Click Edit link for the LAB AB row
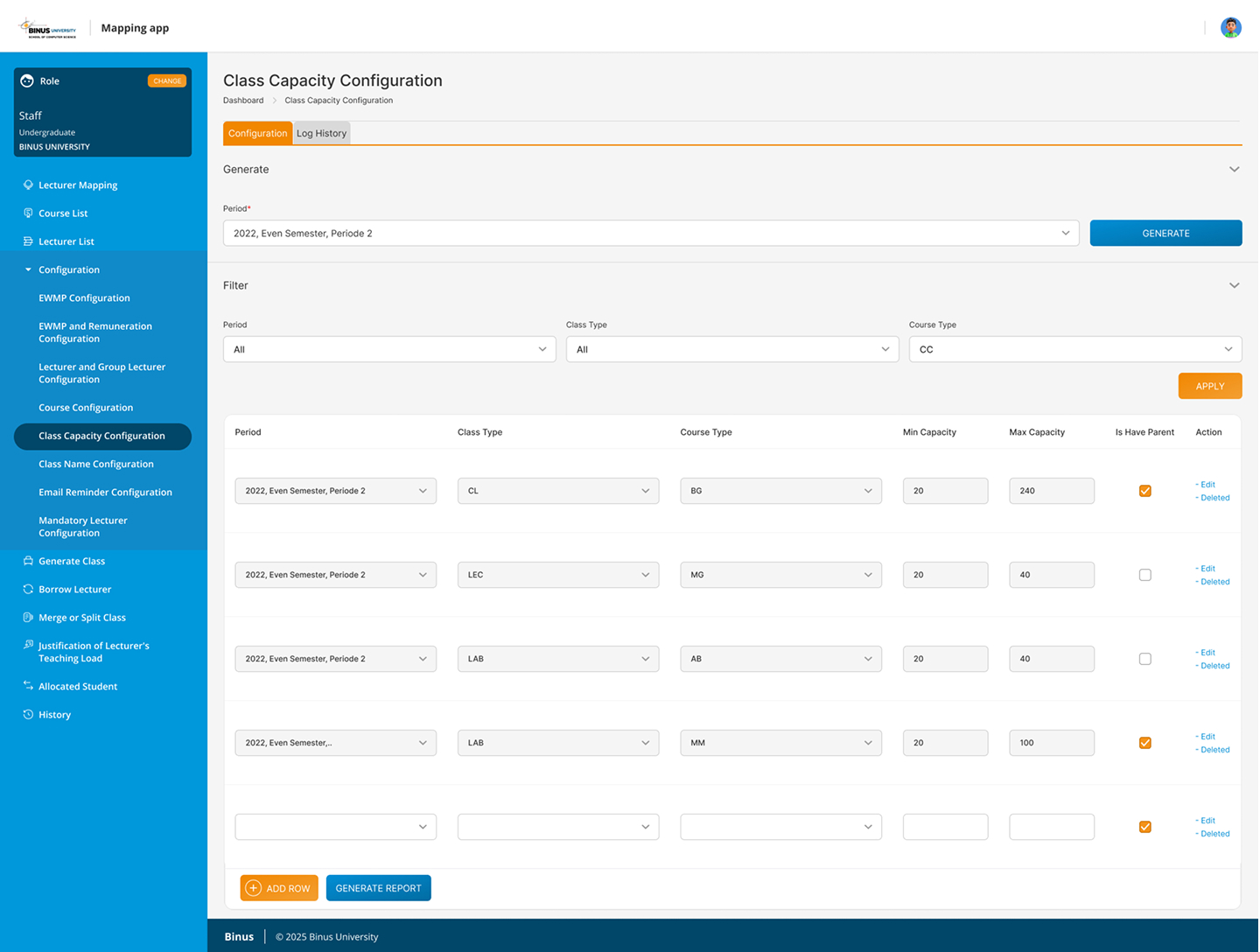 1207,653
